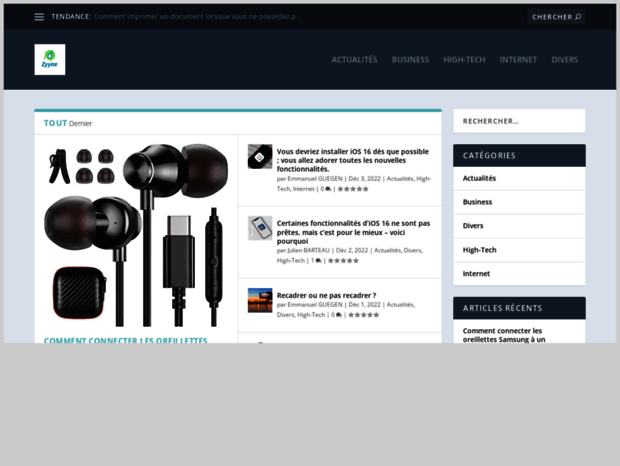Screen dimensions: 620x466
Task: Open the iOS 16 install article thumbnail
Action: (260, 157)
